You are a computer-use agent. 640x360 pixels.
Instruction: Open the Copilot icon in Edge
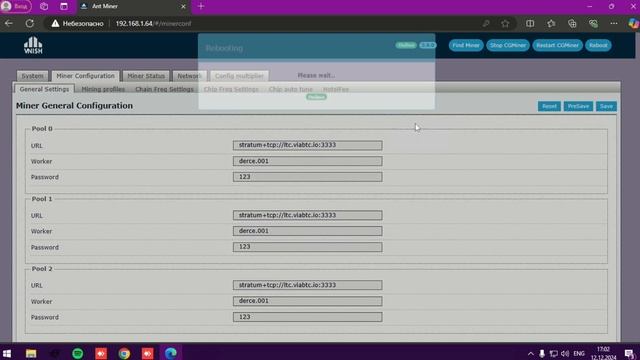633,24
